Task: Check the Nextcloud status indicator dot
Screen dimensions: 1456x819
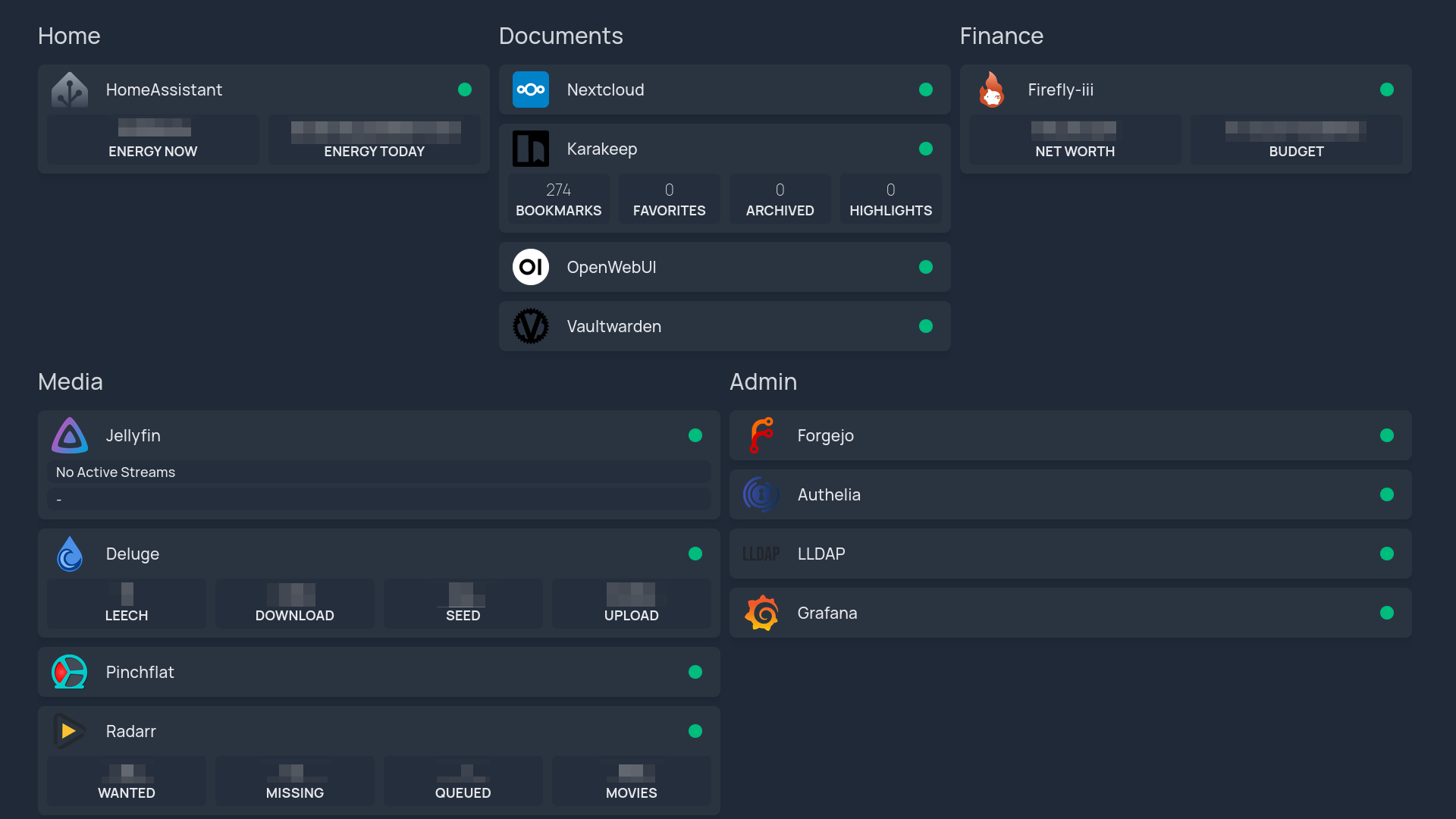Action: tap(926, 89)
